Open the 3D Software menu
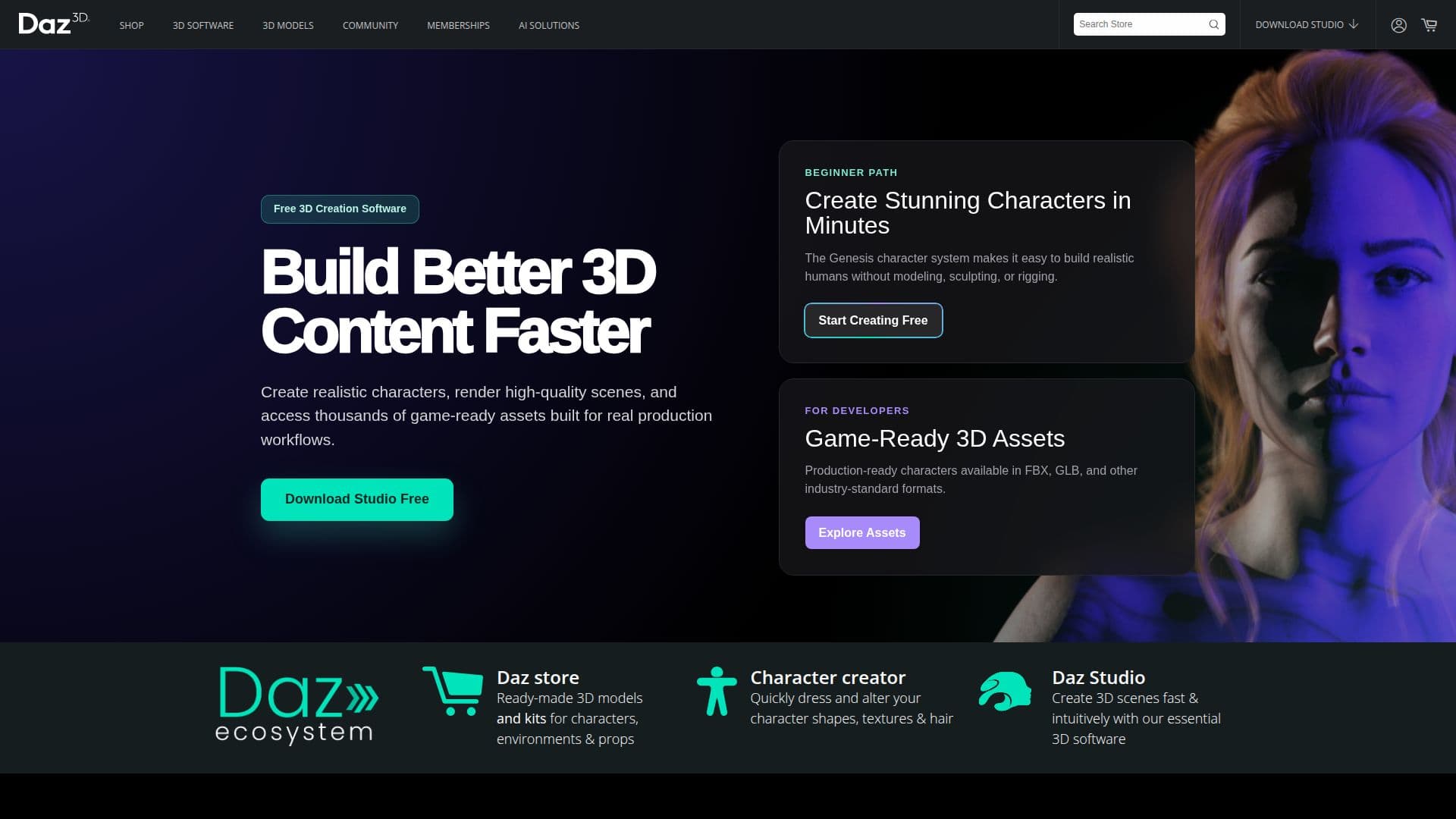Screen dimensions: 1456x819 tap(203, 25)
